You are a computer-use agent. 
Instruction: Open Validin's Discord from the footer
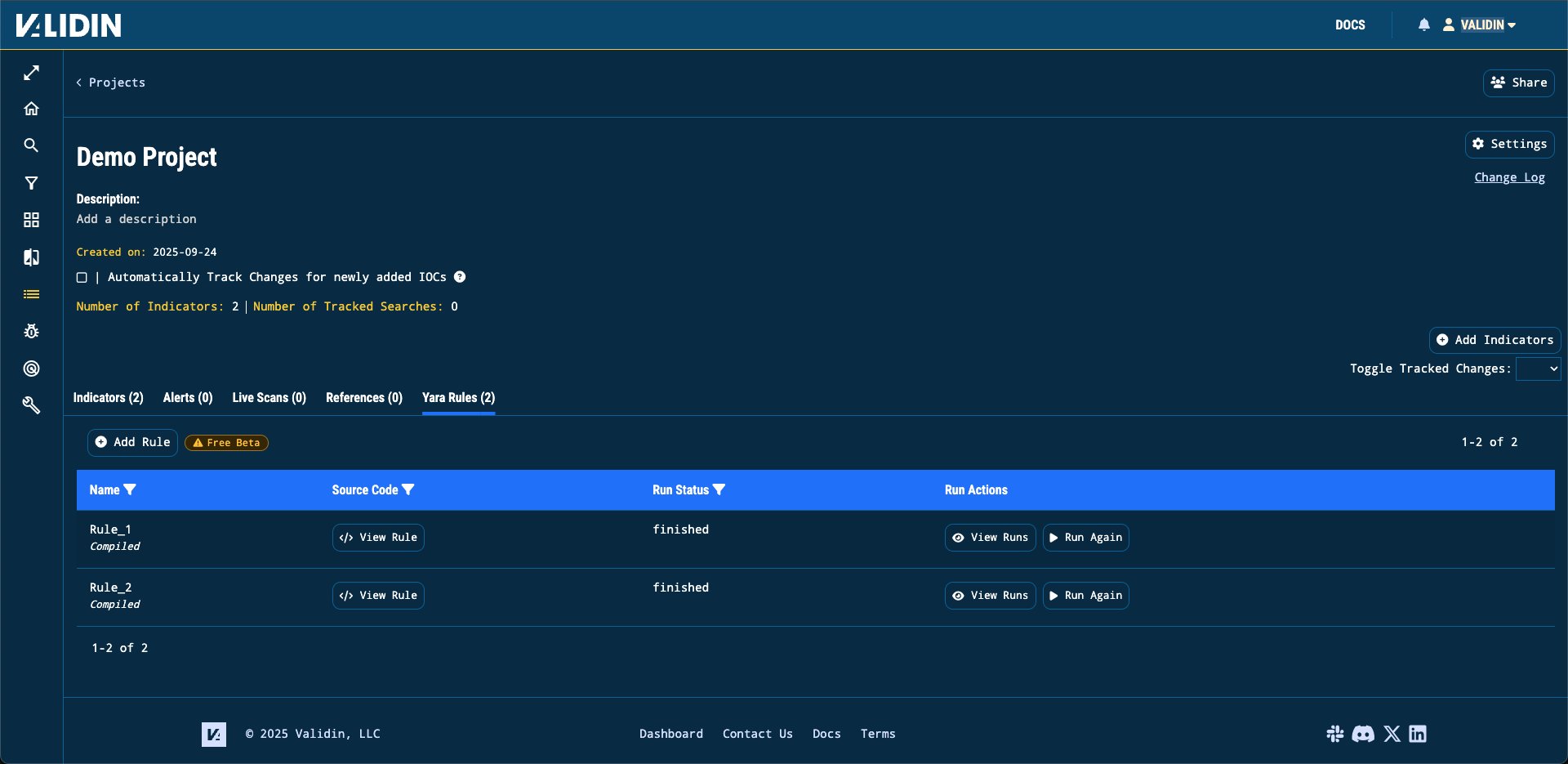(x=1363, y=734)
